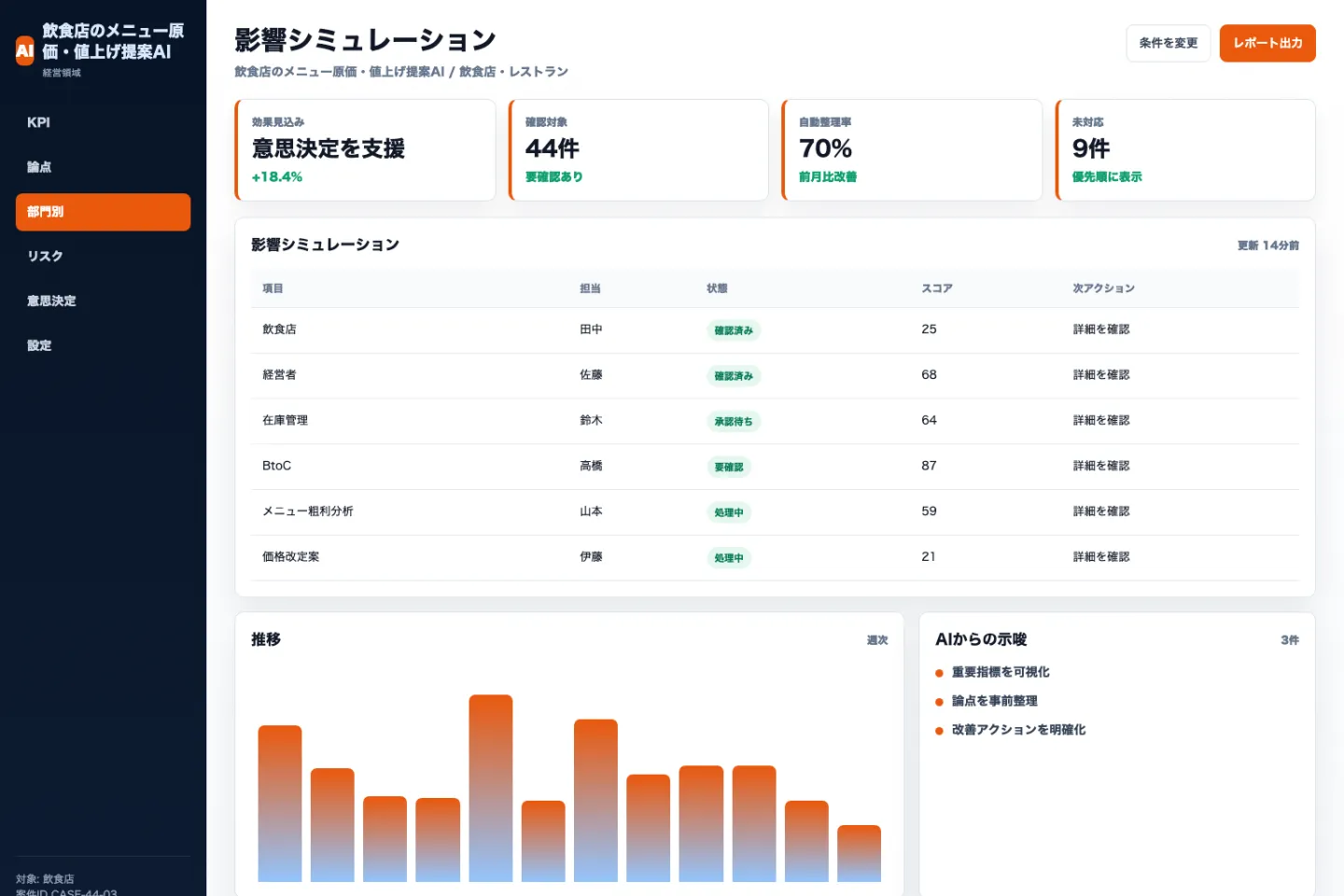This screenshot has height=896, width=1344.
Task: Click the メニュー粗利分析 item cell
Action: 308,511
